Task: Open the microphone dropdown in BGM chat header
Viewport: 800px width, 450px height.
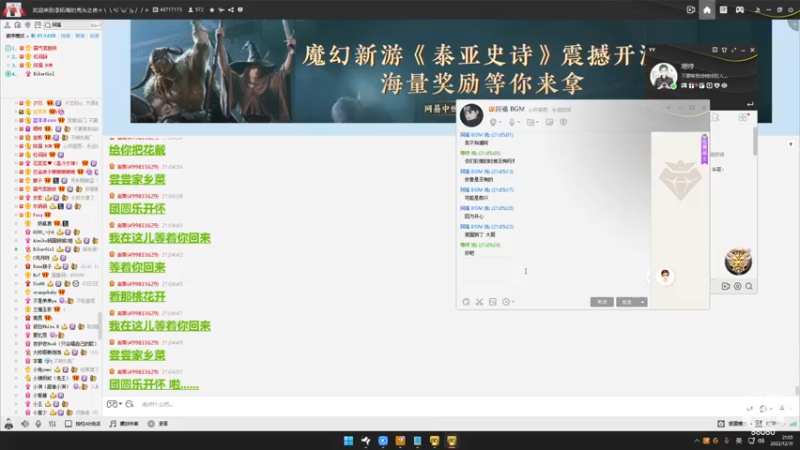Action: click(514, 122)
